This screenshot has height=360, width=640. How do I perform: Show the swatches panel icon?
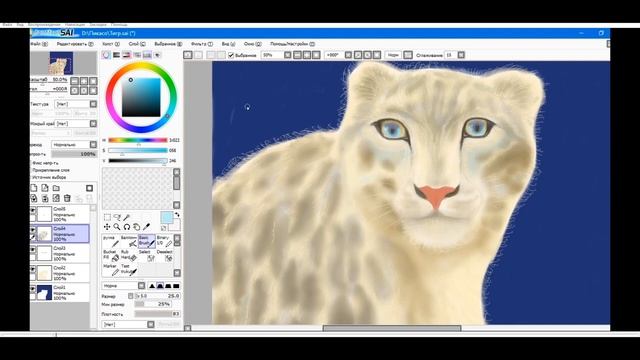pyautogui.click(x=147, y=55)
